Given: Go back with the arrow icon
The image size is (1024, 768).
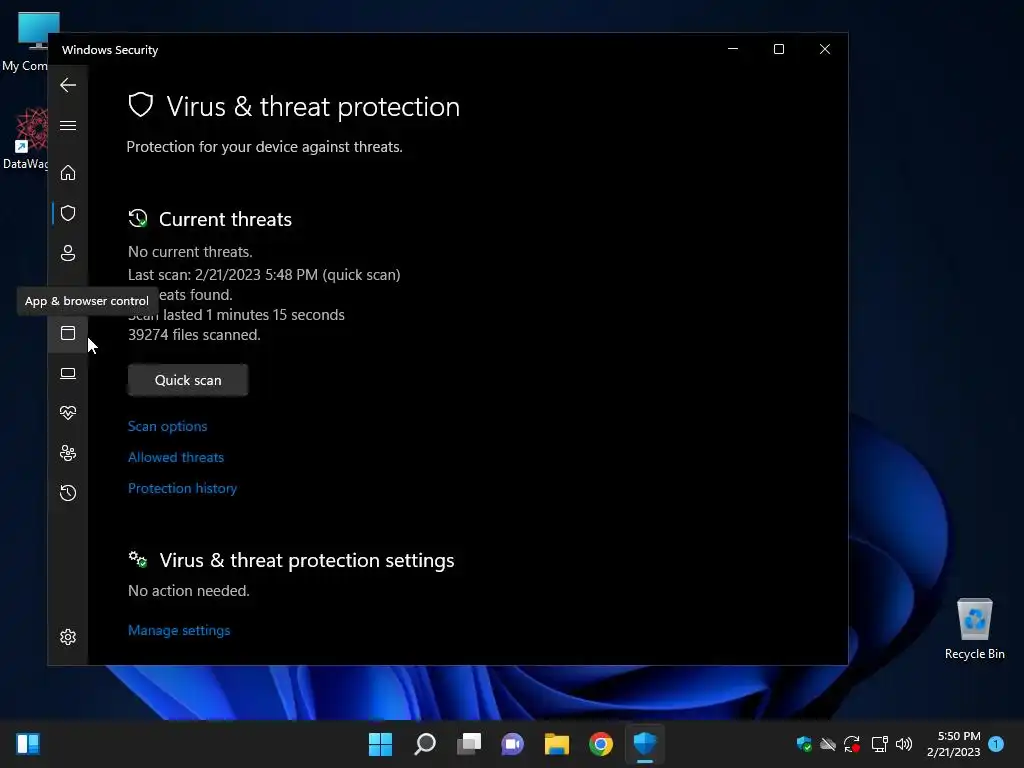Looking at the screenshot, I should click(x=68, y=85).
